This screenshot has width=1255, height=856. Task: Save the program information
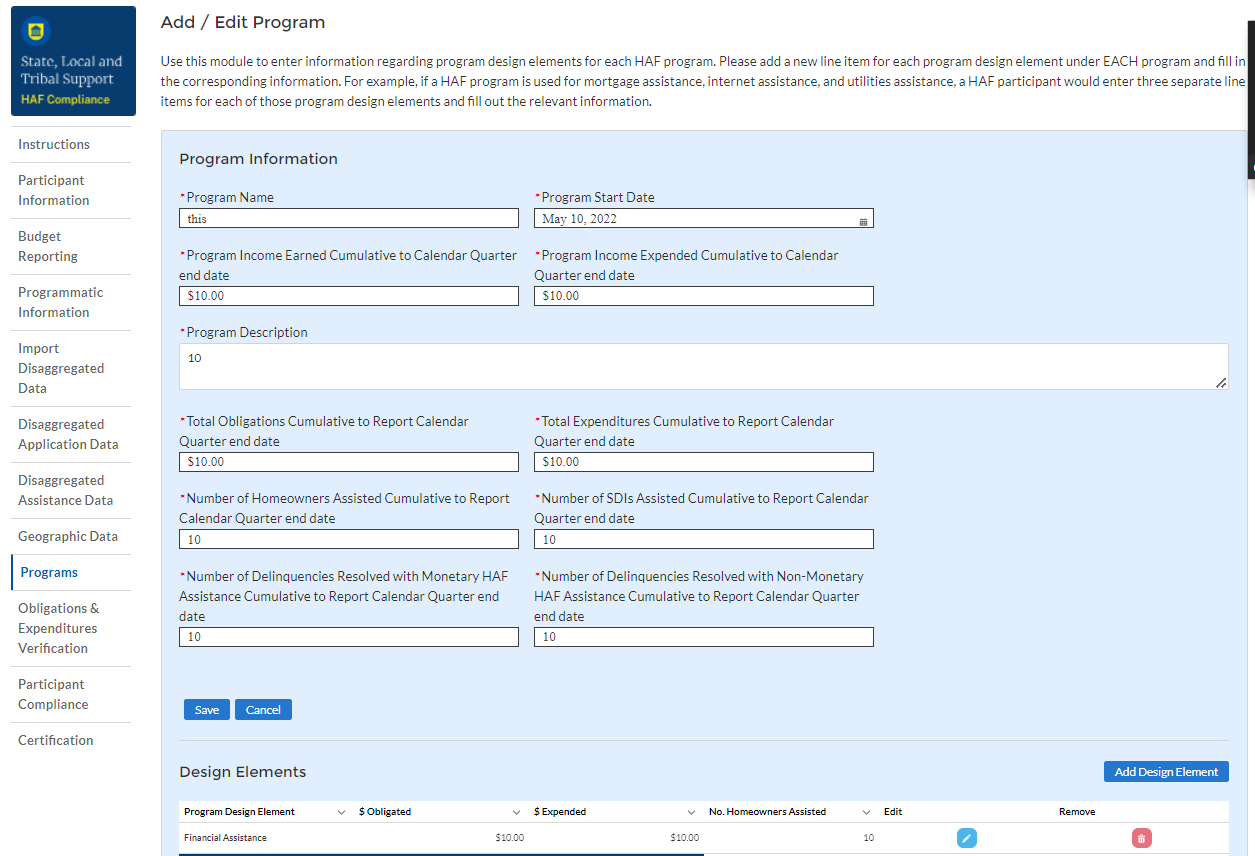tap(207, 710)
